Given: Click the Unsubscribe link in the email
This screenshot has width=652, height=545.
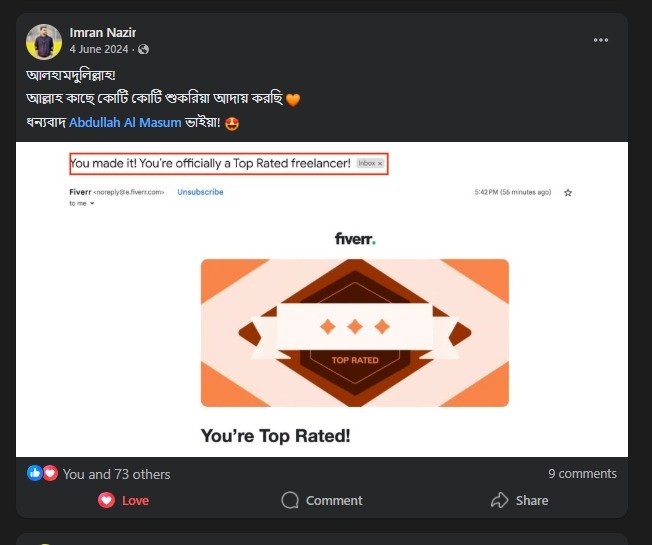Looking at the screenshot, I should coord(200,192).
